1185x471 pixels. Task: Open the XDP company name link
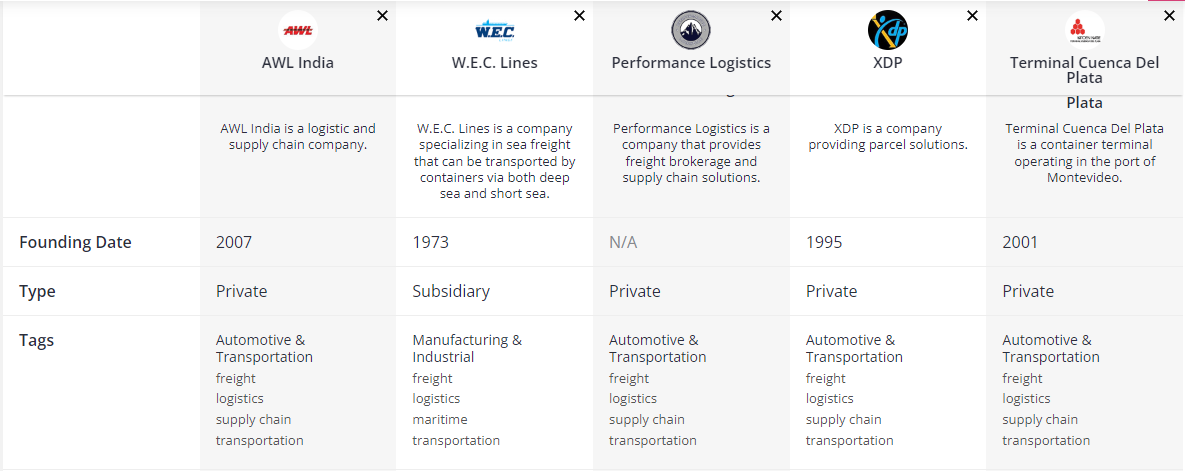coord(888,63)
